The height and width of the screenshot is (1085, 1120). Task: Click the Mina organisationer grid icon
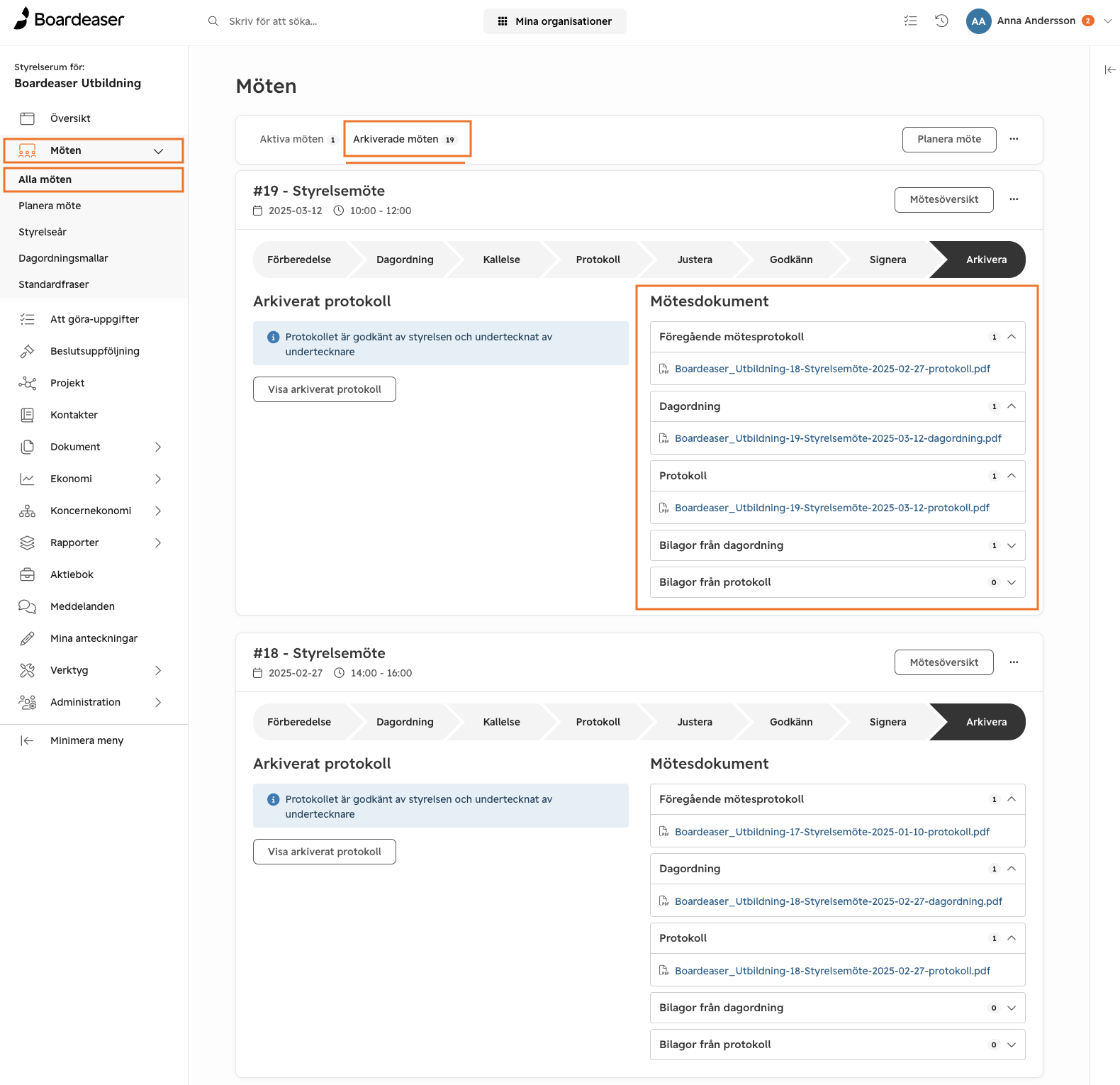click(x=503, y=21)
